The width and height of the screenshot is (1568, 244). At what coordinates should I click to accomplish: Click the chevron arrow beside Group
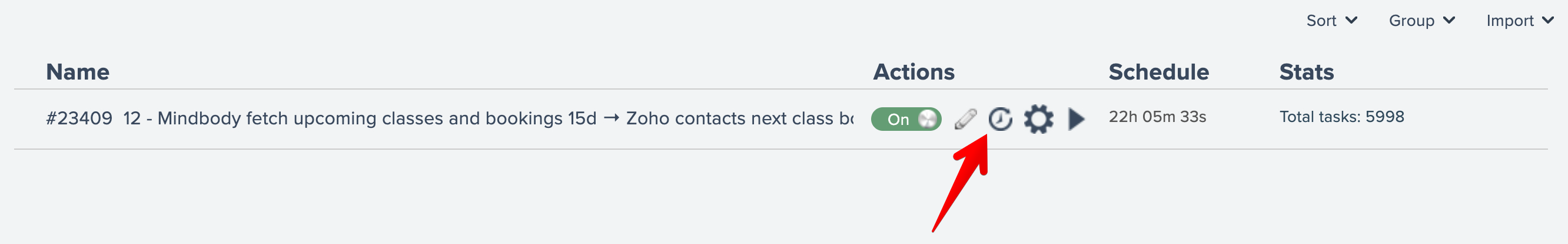[x=1449, y=20]
